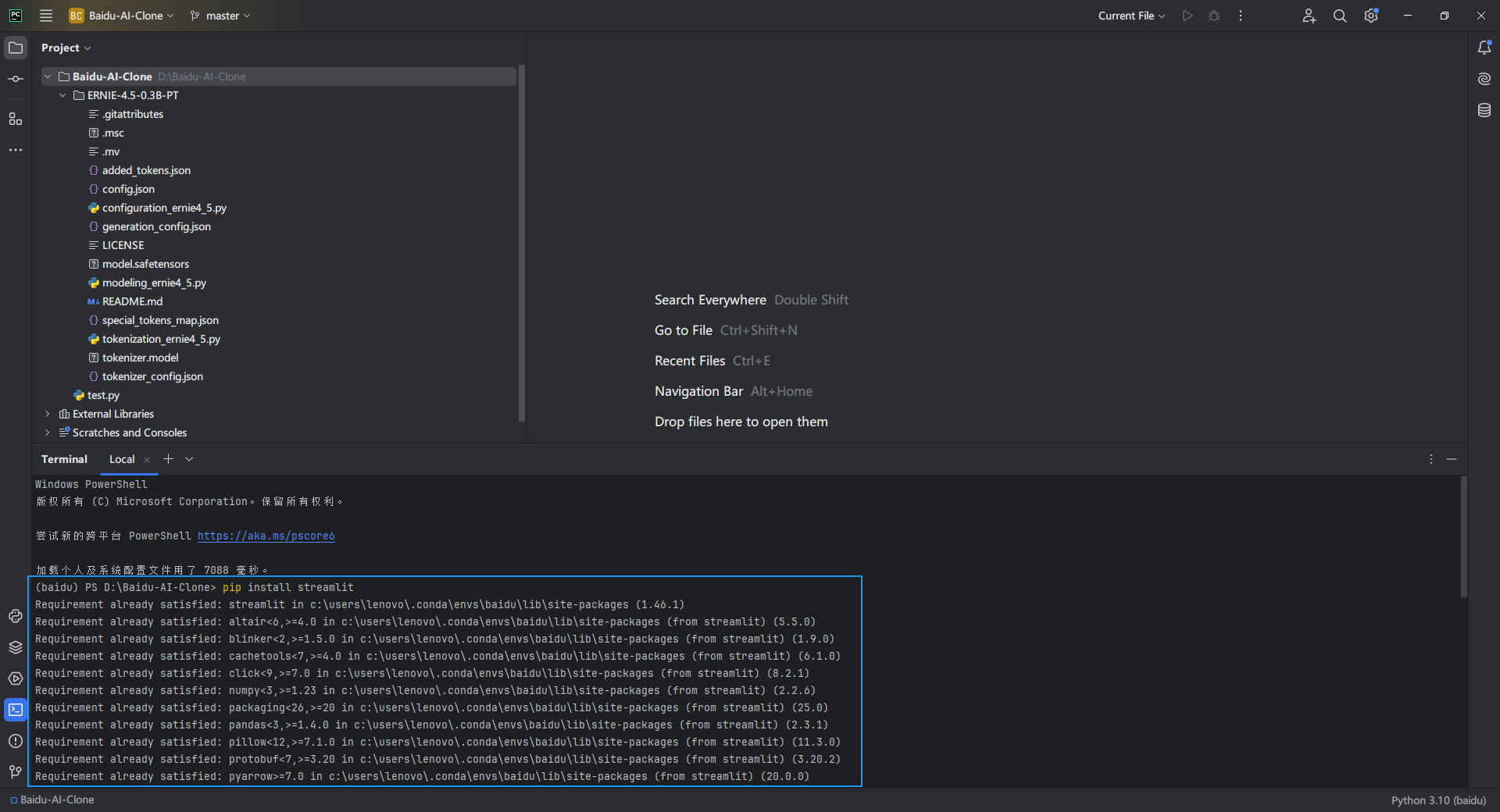This screenshot has height=812, width=1500.
Task: Run the current file
Action: click(1187, 16)
